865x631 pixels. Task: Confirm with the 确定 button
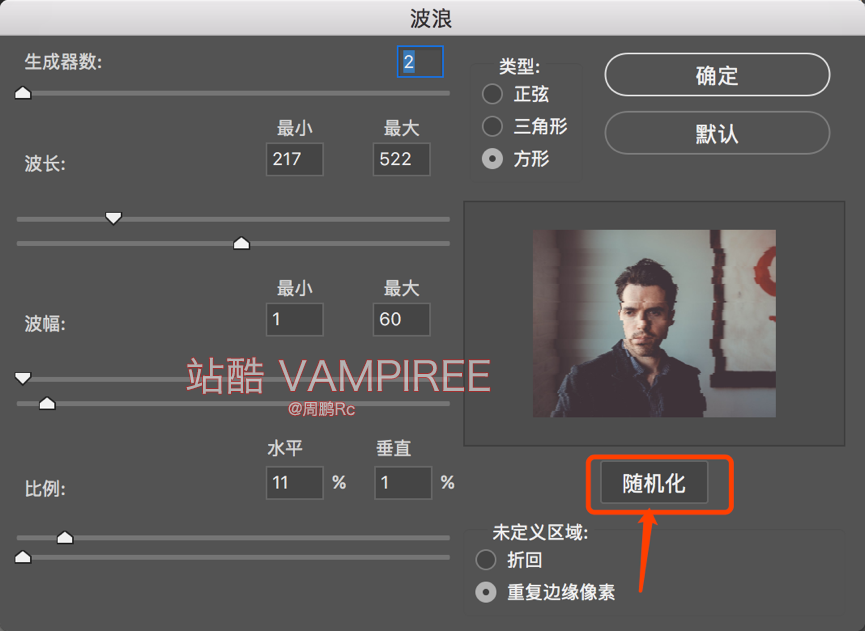click(x=717, y=75)
